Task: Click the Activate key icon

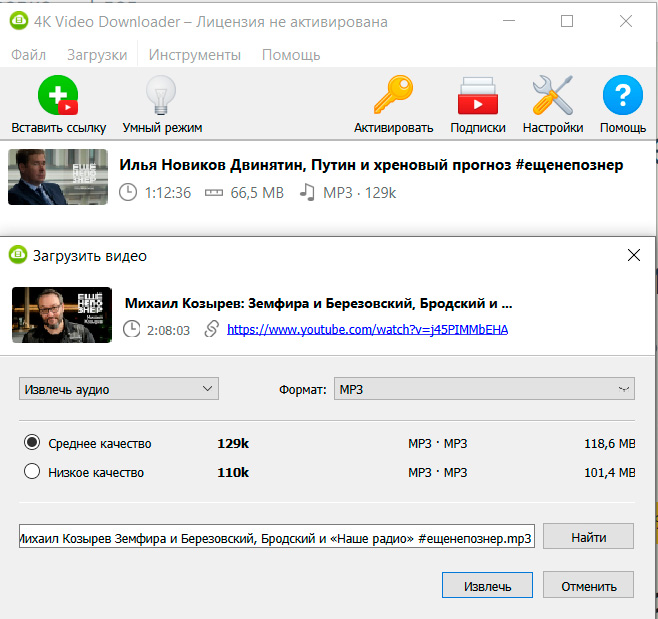Action: 393,97
